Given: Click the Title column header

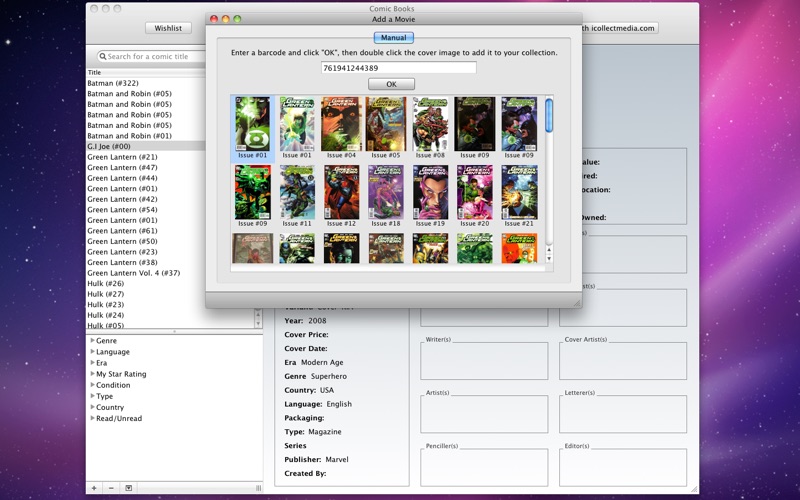Looking at the screenshot, I should [146, 72].
